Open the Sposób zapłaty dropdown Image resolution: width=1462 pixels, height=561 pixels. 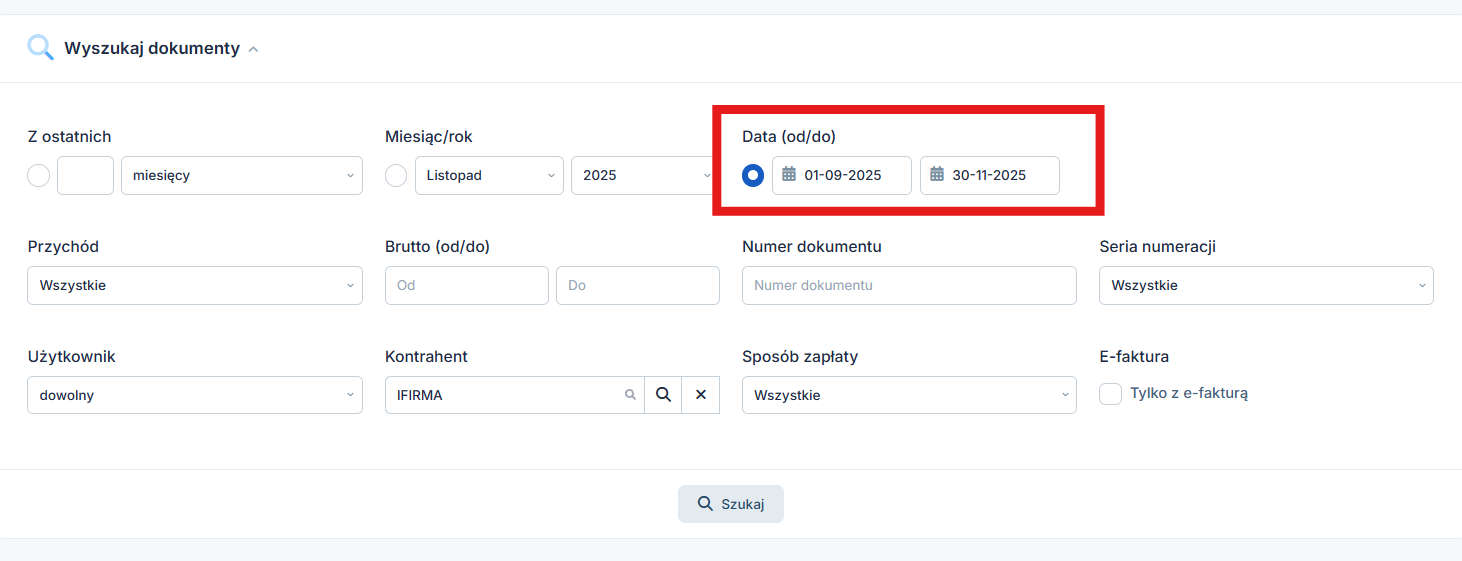pos(909,395)
